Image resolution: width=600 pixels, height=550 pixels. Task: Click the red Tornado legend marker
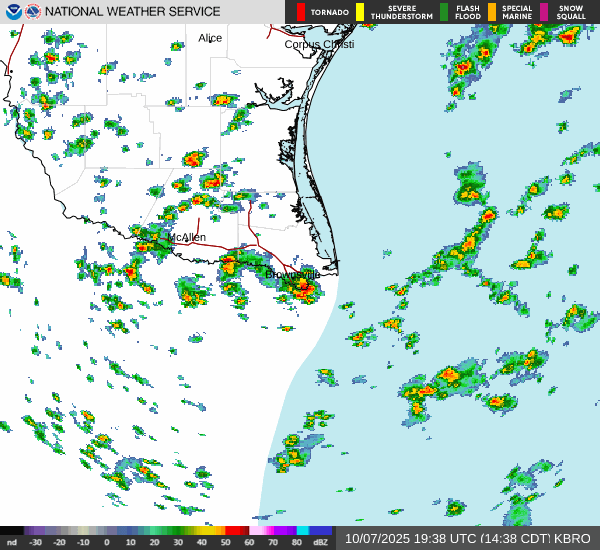tap(301, 12)
